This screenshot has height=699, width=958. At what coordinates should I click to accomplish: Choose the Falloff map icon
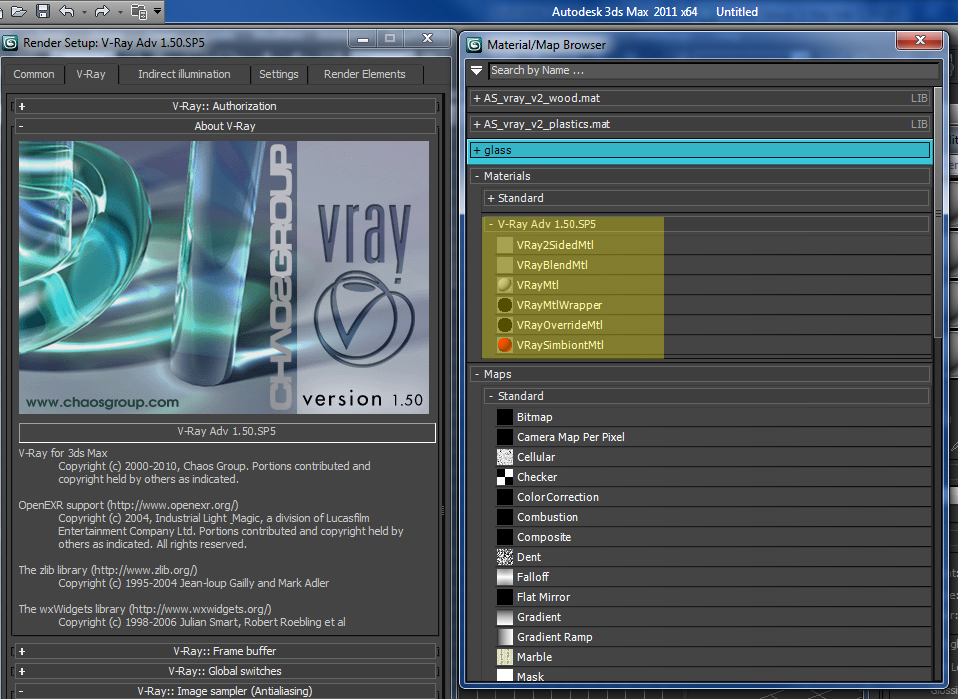click(x=505, y=577)
